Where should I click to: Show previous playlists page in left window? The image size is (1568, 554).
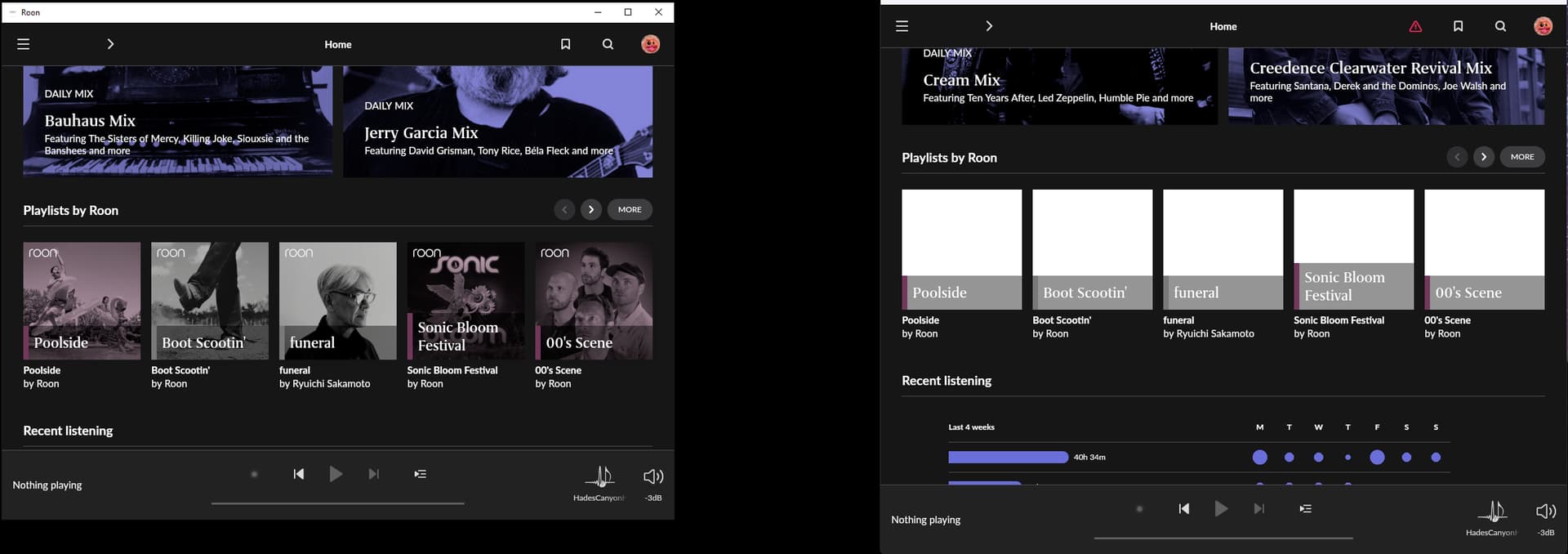pos(564,210)
